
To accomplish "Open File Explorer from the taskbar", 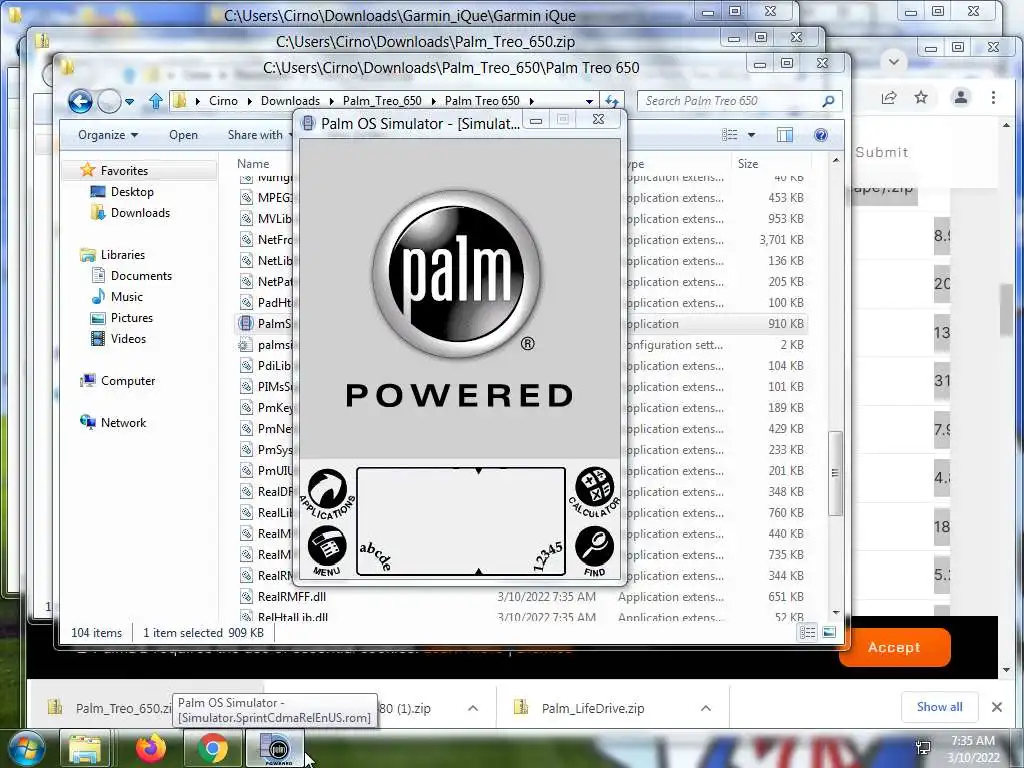I will (85, 749).
